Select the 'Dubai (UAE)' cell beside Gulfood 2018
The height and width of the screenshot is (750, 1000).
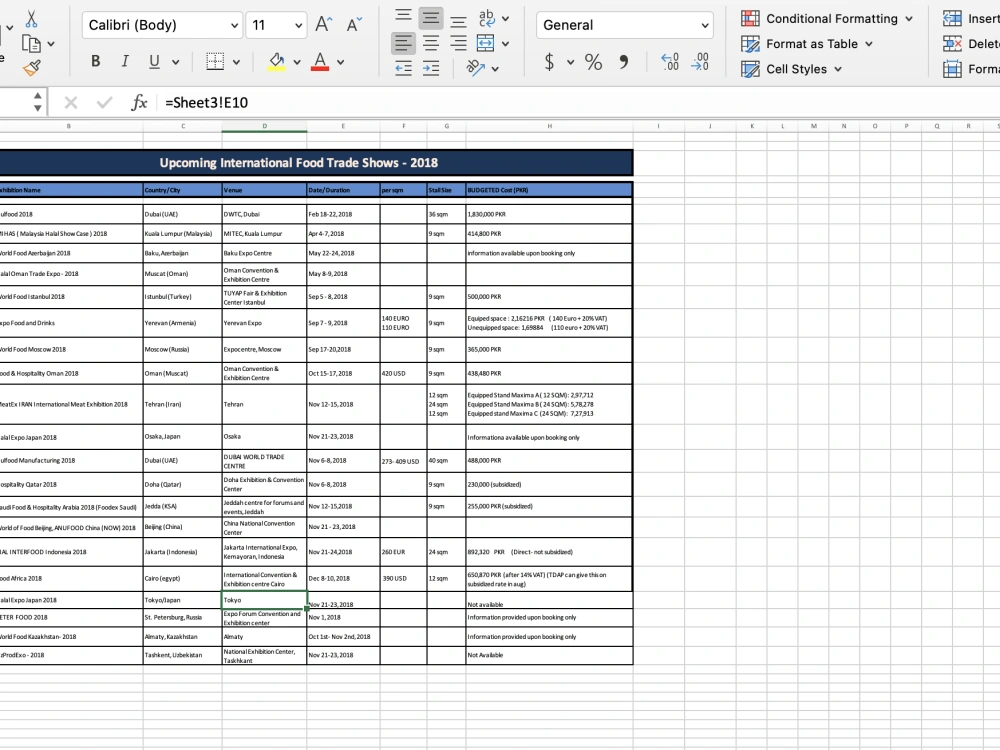tap(183, 214)
